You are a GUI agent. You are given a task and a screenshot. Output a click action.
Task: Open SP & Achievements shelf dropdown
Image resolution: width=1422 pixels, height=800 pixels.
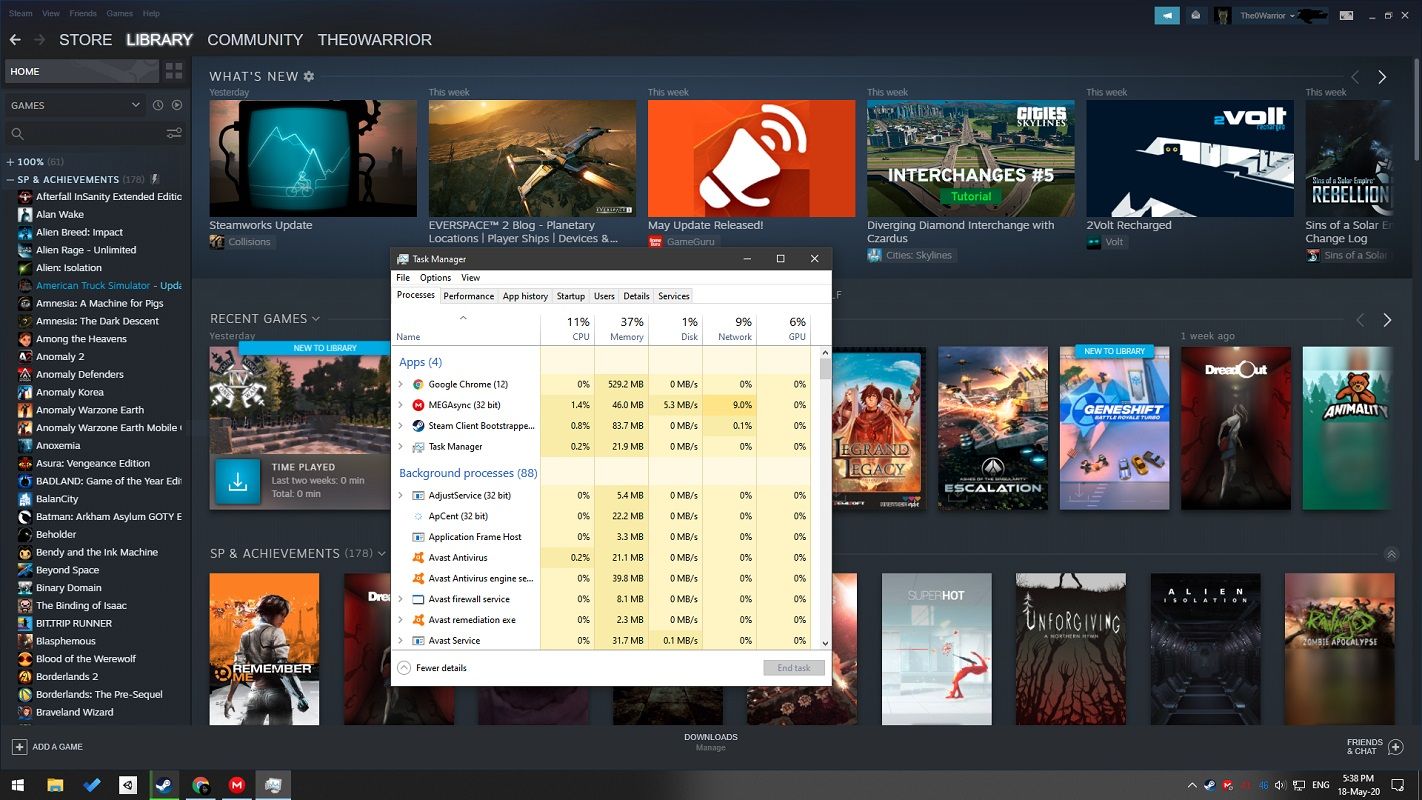(x=381, y=554)
